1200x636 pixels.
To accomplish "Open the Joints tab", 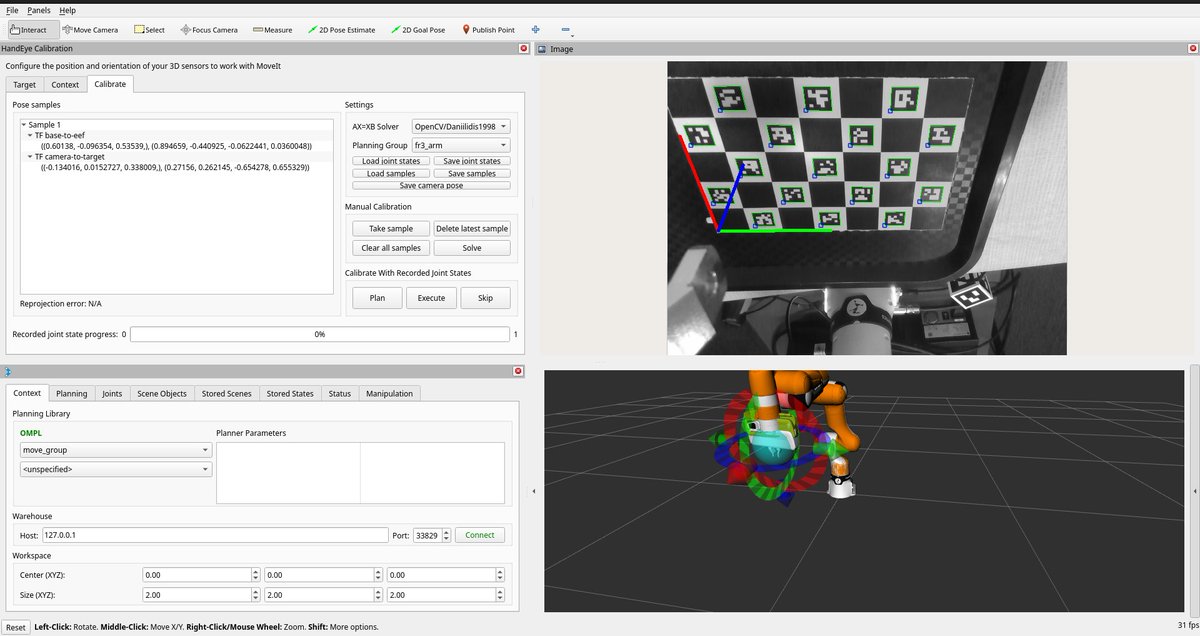I will [112, 393].
